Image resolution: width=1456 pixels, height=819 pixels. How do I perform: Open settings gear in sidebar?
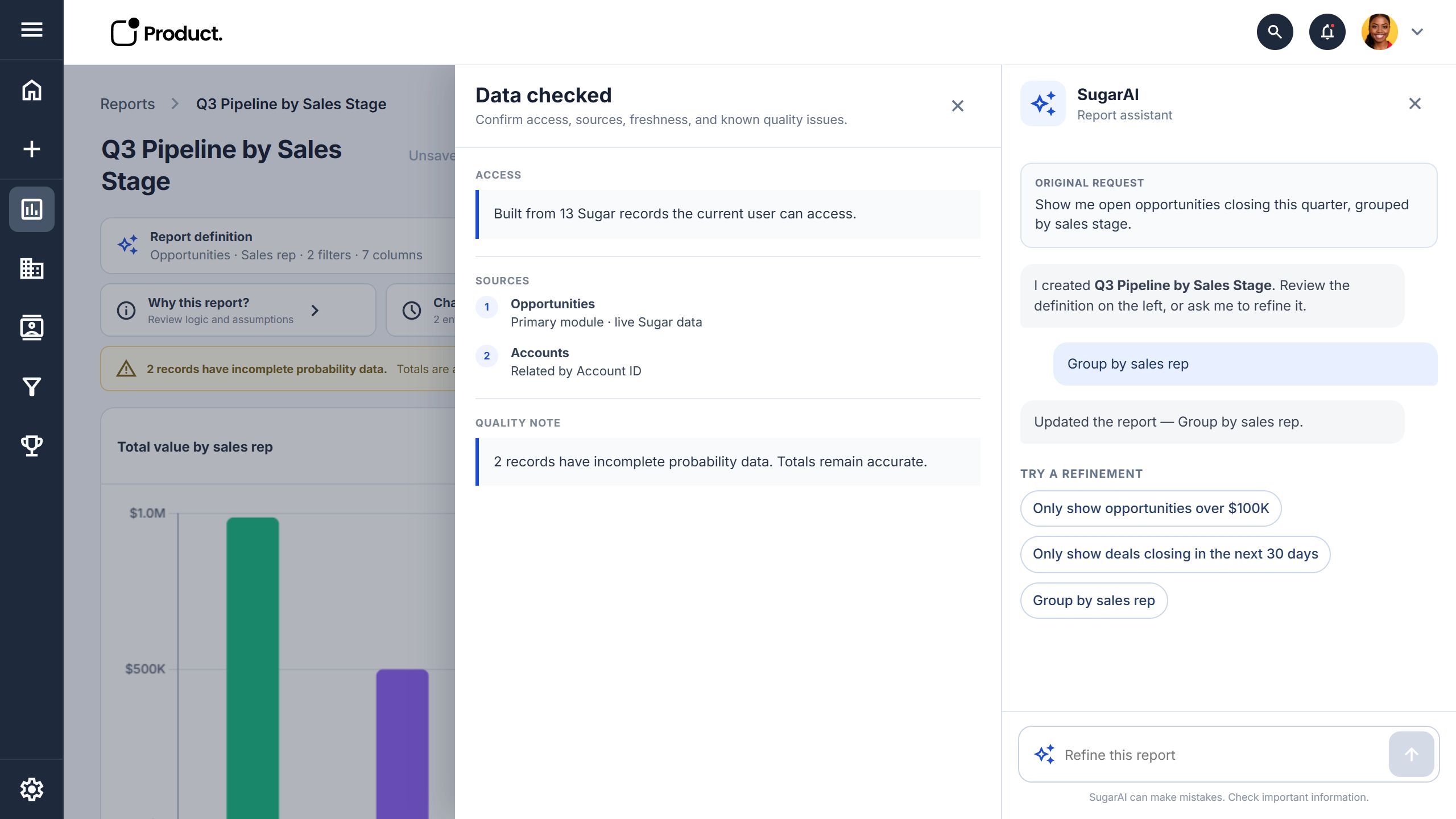(32, 789)
